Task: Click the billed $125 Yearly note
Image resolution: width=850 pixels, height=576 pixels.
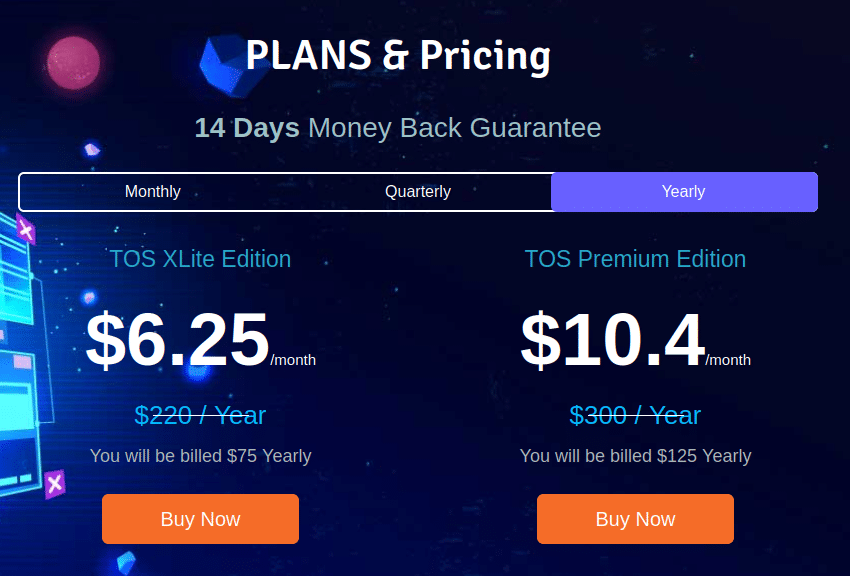Action: (635, 456)
